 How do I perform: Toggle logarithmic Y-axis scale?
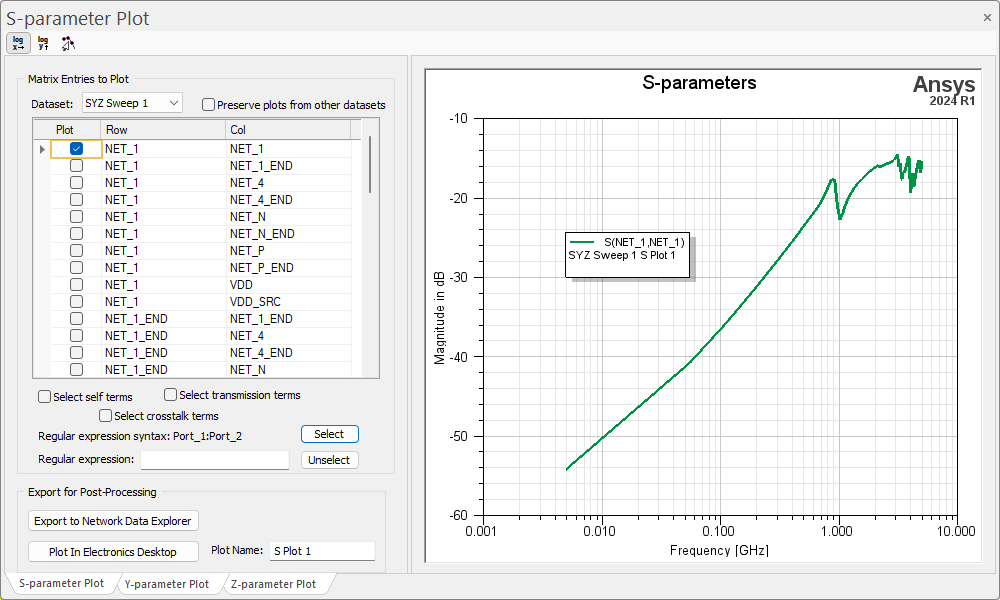pos(43,43)
